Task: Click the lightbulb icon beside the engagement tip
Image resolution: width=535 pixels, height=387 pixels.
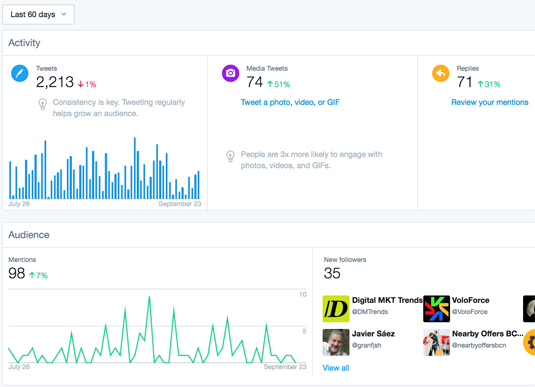Action: tap(231, 156)
